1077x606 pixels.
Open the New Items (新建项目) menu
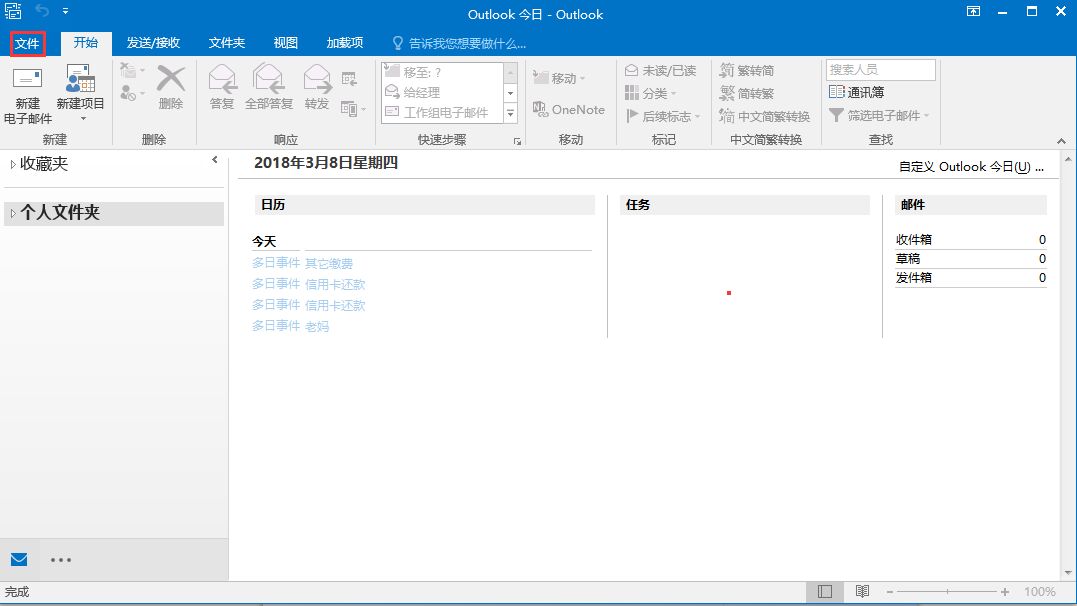coord(80,94)
